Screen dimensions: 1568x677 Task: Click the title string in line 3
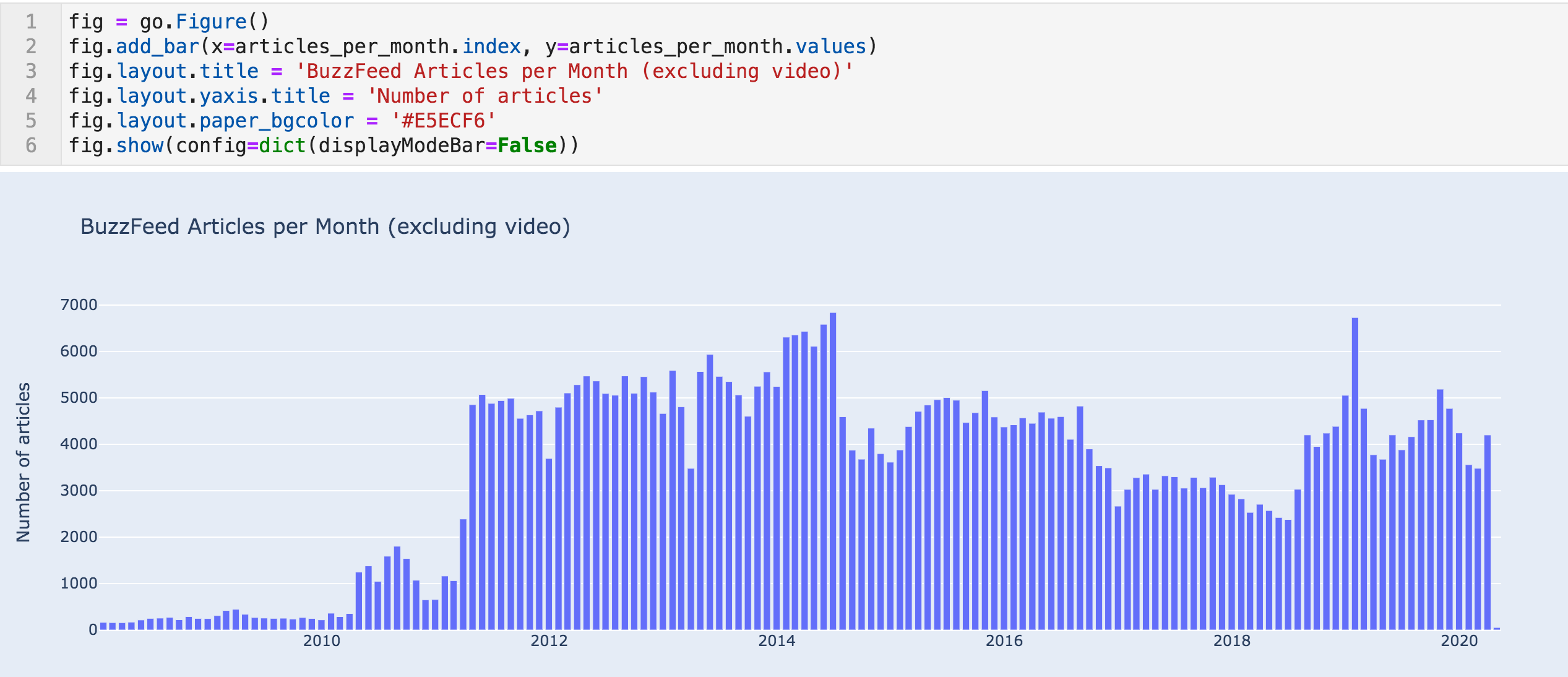(574, 71)
